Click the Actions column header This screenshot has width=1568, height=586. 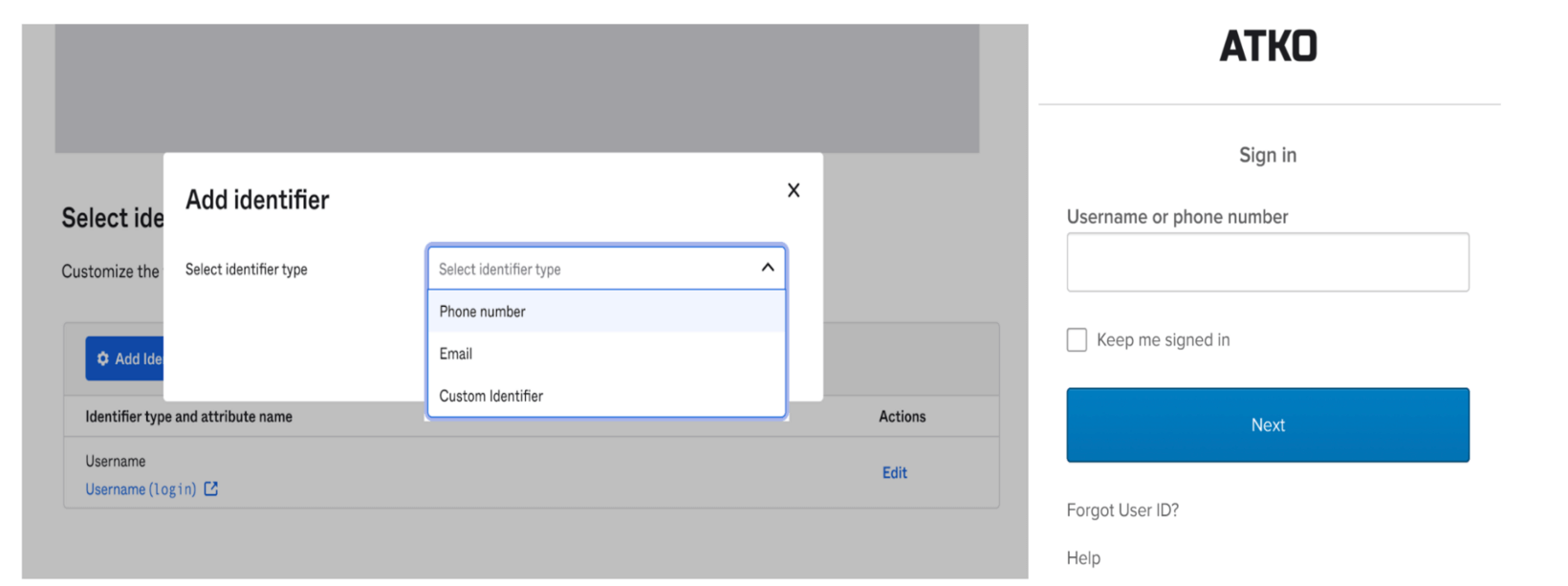pos(902,417)
